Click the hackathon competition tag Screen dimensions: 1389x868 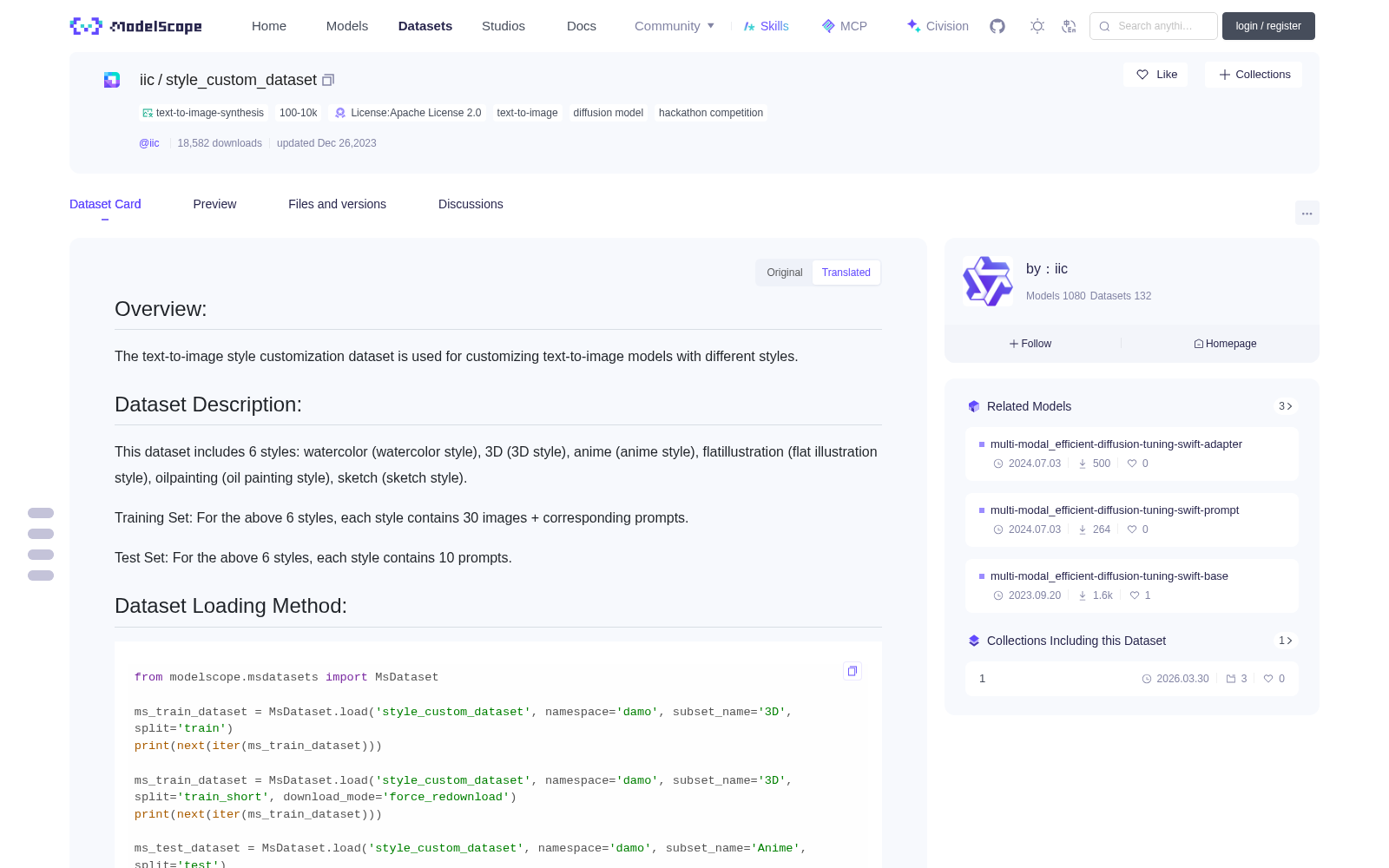[x=711, y=113]
